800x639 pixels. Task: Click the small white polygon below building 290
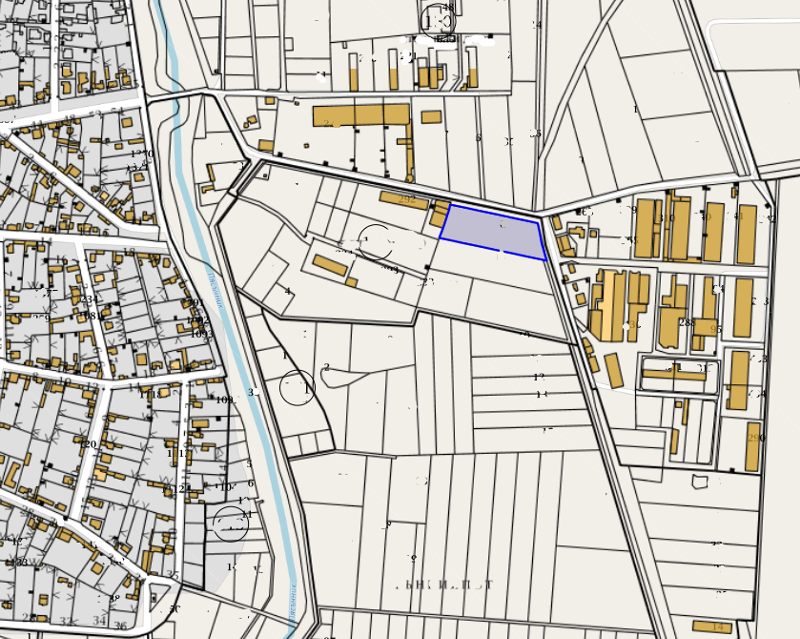point(701,482)
